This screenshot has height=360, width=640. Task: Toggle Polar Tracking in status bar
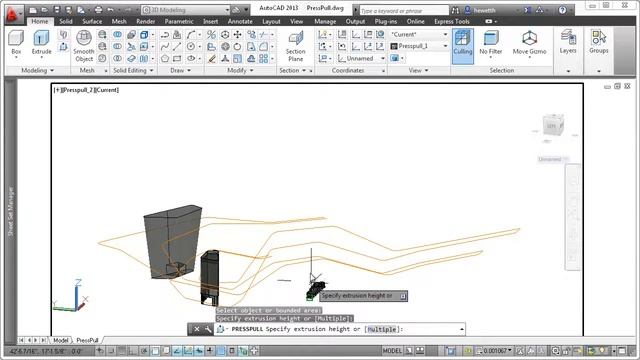tap(144, 351)
